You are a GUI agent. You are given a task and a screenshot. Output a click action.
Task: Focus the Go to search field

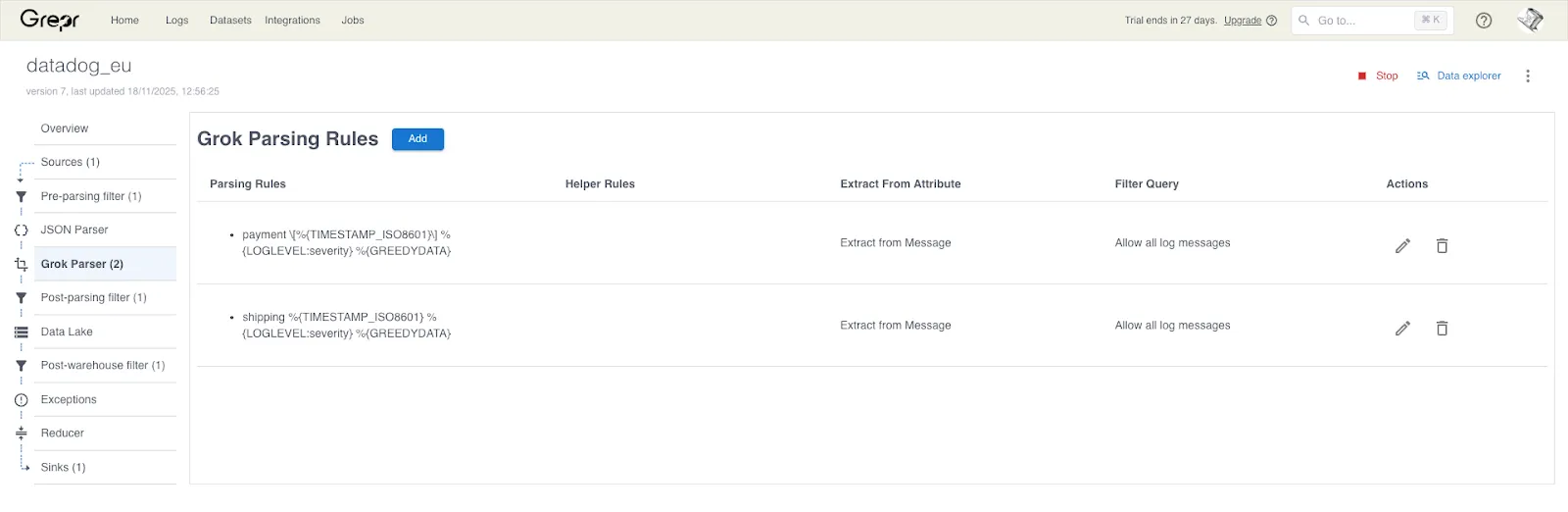1372,21
